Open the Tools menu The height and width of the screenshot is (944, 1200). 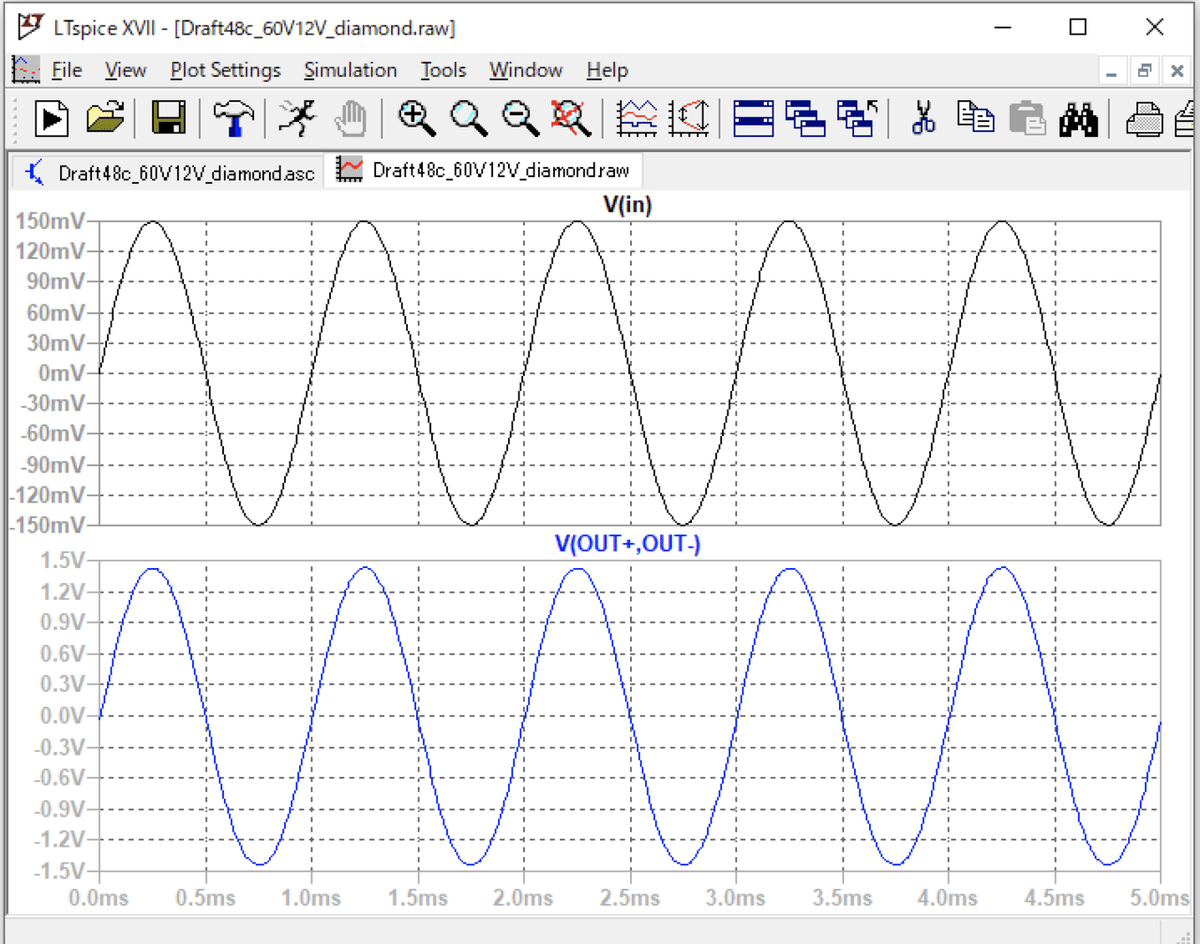coord(443,70)
